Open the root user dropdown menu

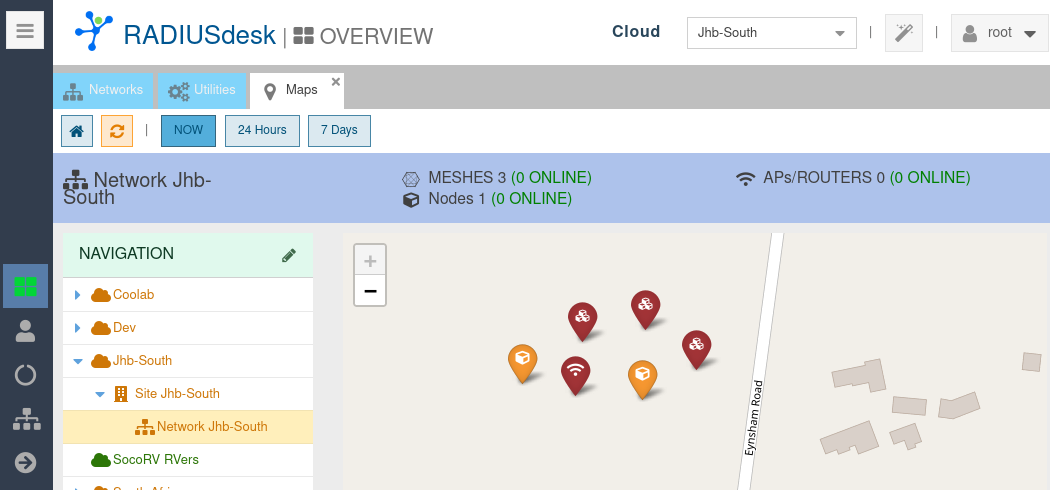[x=998, y=33]
